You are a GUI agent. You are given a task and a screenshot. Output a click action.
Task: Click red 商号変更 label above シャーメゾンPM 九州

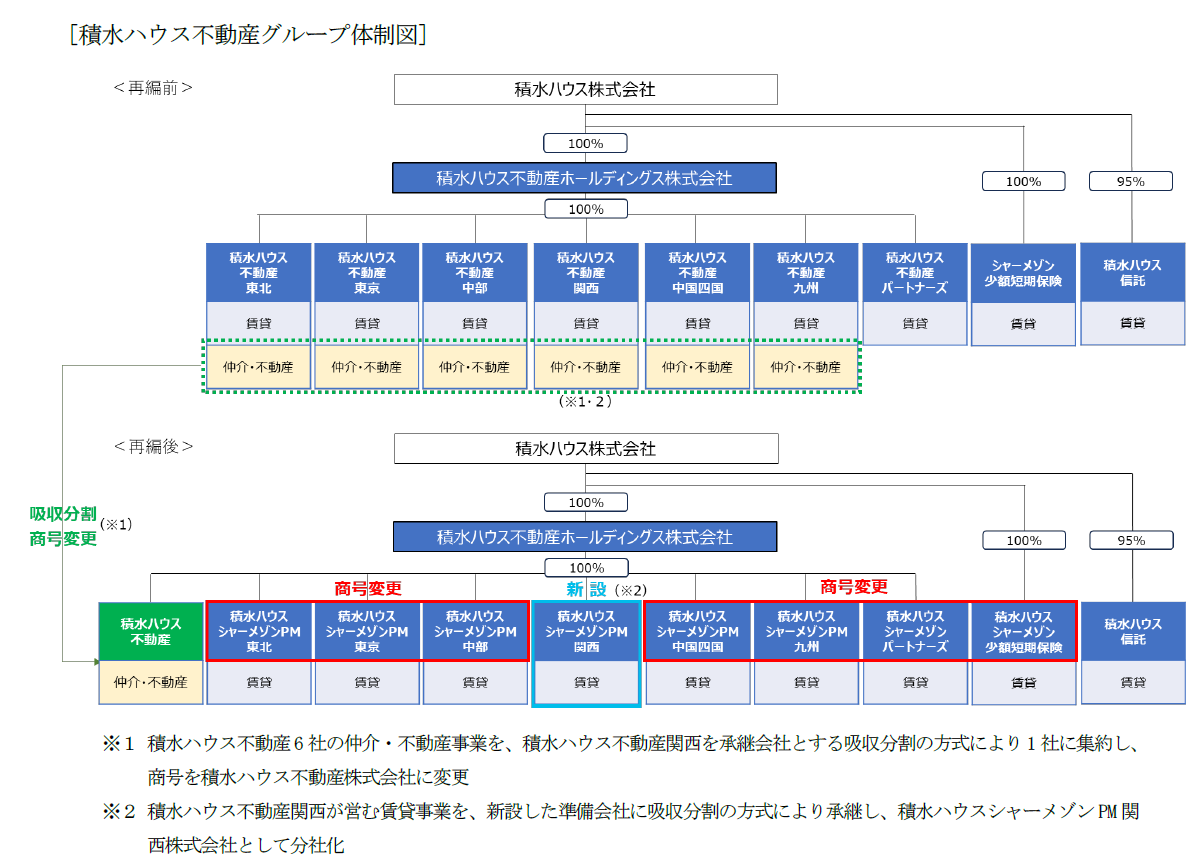853,586
